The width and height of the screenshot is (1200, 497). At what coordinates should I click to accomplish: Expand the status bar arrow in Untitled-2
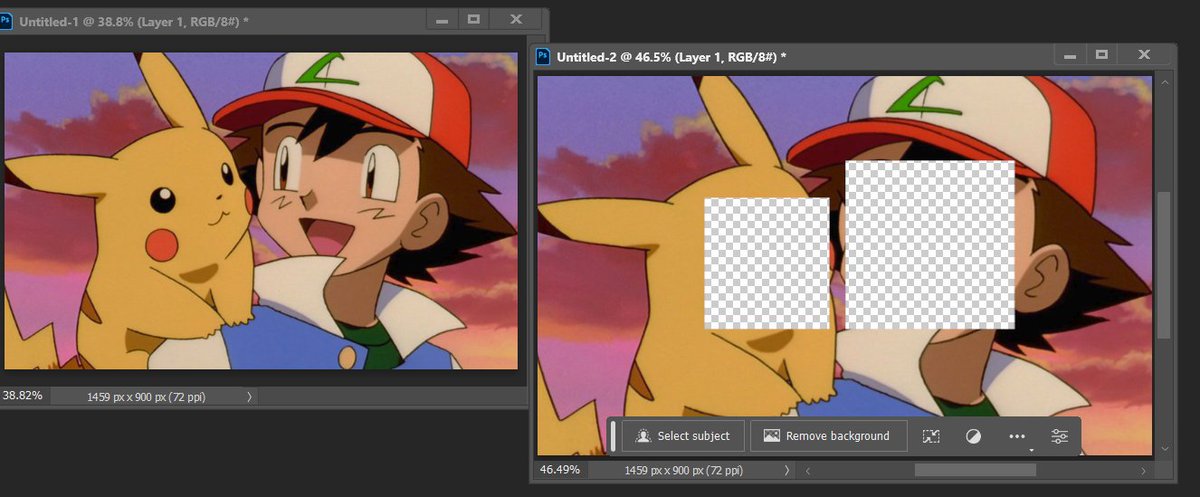click(x=787, y=470)
